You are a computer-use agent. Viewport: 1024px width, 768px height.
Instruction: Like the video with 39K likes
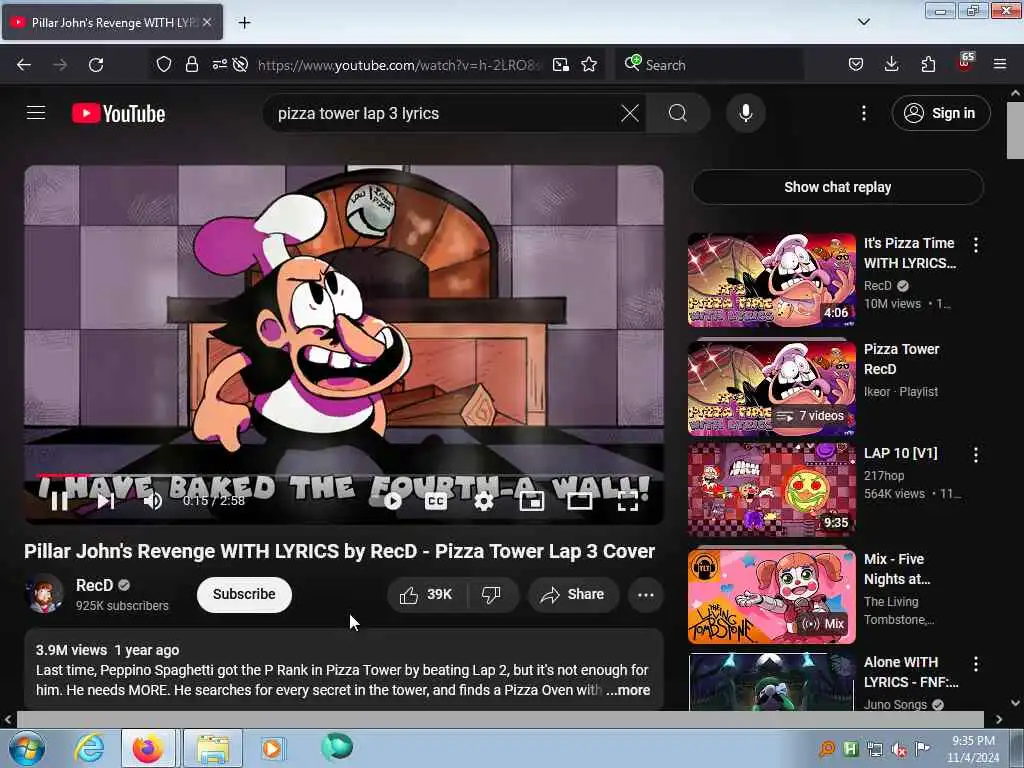[x=427, y=594]
